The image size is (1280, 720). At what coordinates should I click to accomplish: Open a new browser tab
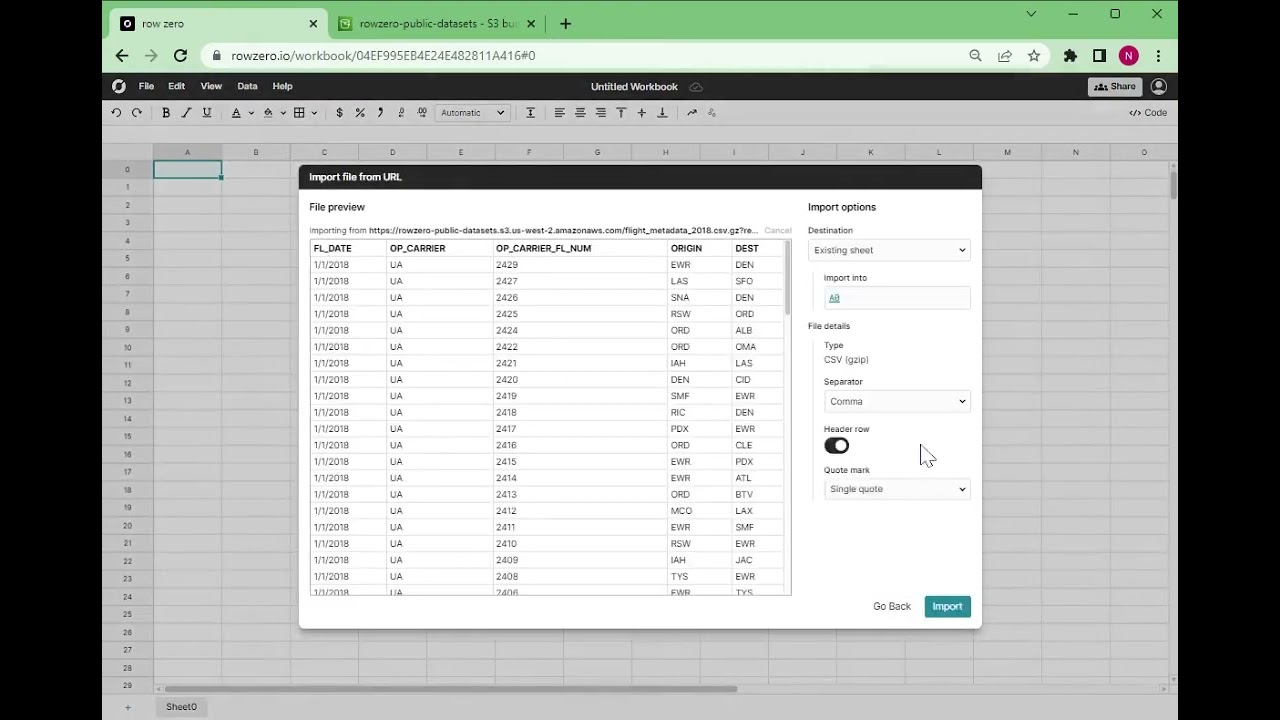pos(565,24)
